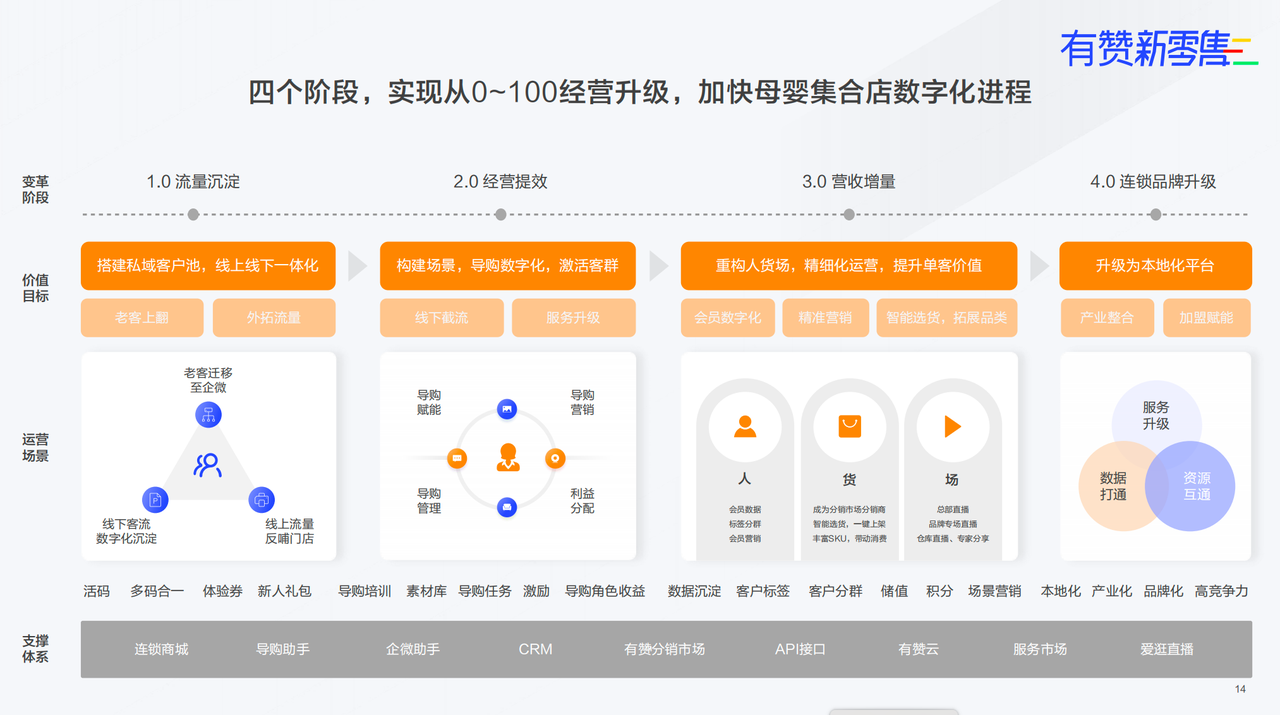The height and width of the screenshot is (715, 1280).
Task: Click the timeline dot under 4.0 连锁品牌升级
Action: (1156, 214)
